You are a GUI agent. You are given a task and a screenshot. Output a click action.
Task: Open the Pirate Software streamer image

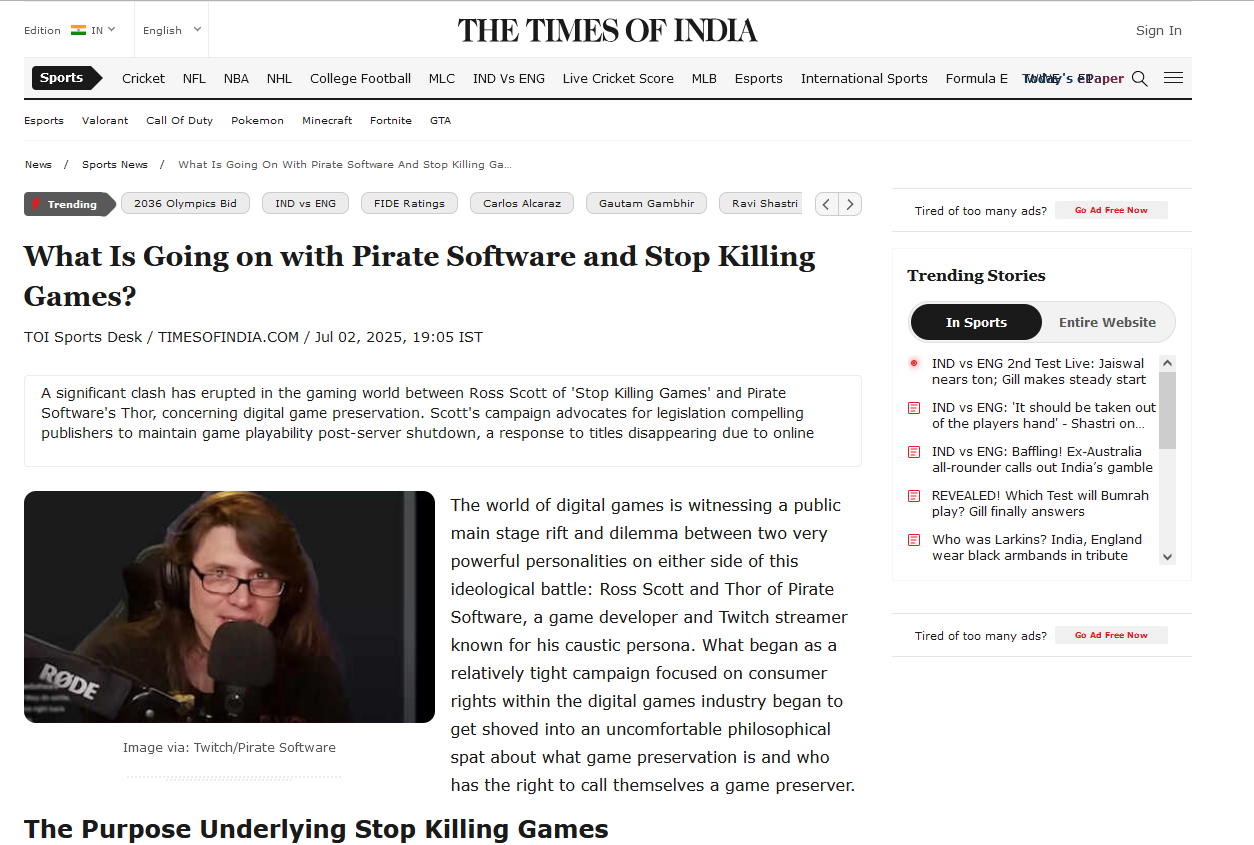pos(229,607)
